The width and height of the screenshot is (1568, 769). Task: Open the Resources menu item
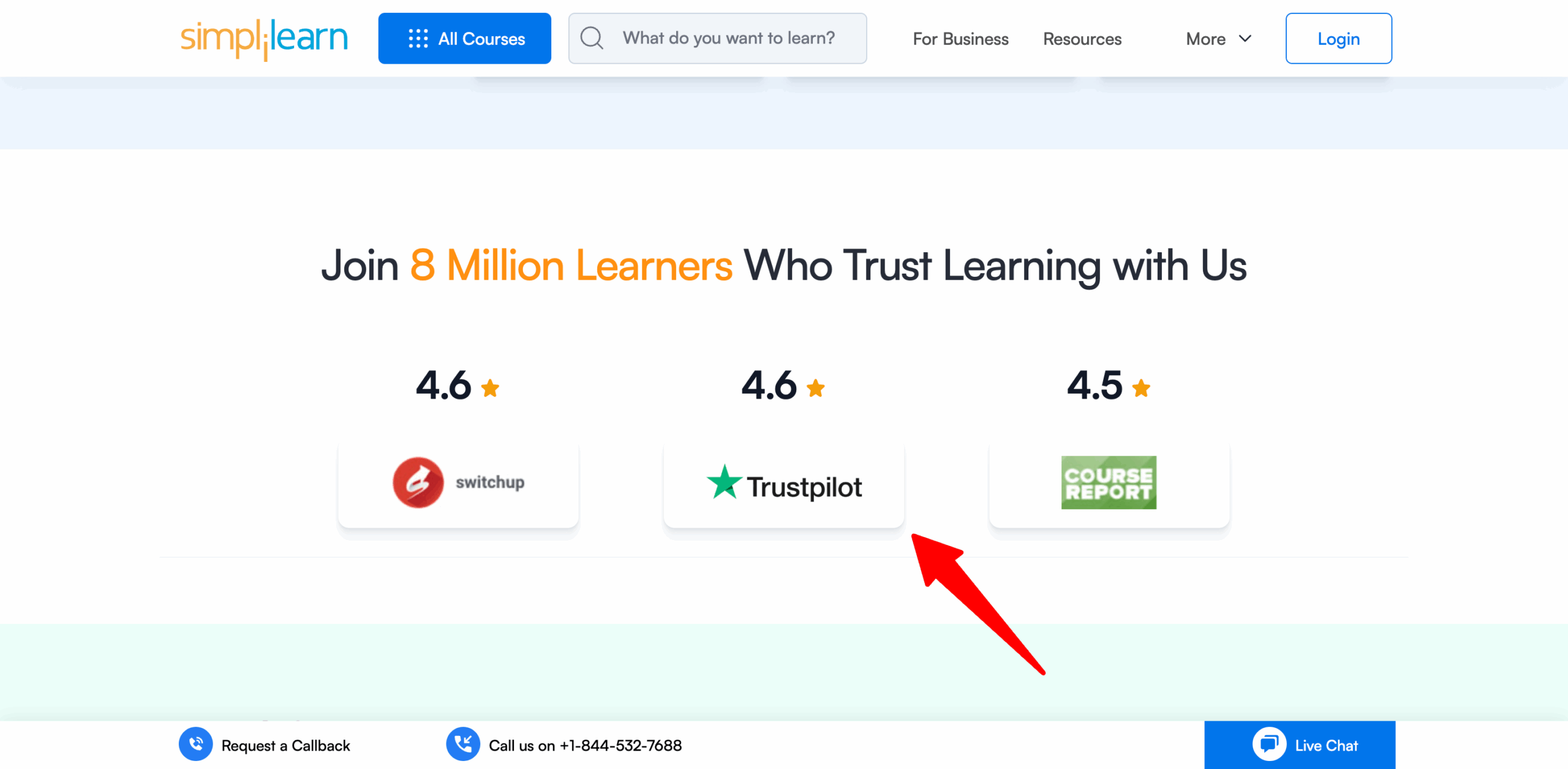point(1082,39)
